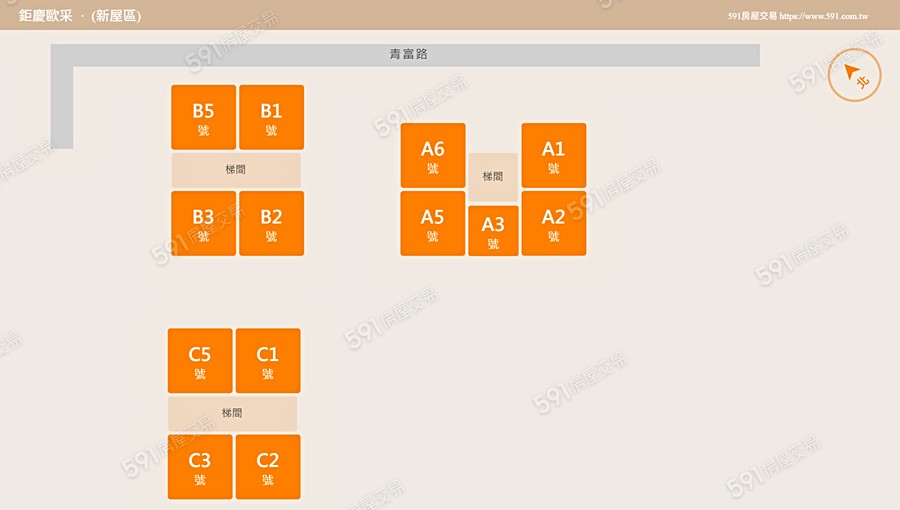This screenshot has height=510, width=900.
Task: Click the 鉅慶歡采 (新屋區) title
Action: point(80,16)
